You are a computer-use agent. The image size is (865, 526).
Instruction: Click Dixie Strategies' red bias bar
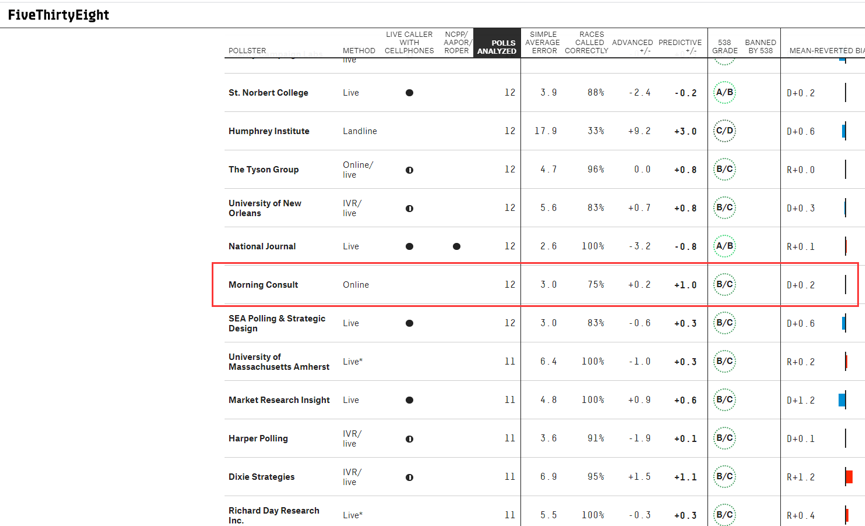(x=849, y=477)
